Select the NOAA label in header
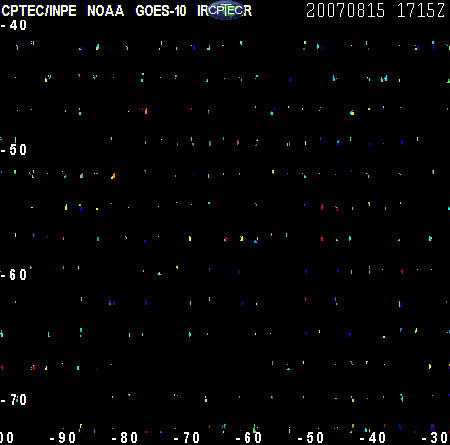450x445 pixels. pyautogui.click(x=105, y=11)
